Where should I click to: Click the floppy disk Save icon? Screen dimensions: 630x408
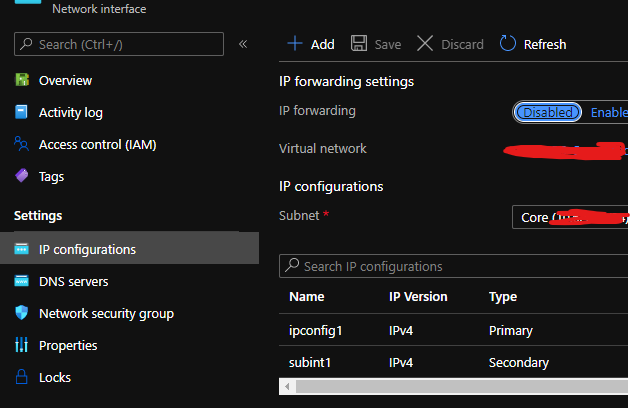pos(359,43)
